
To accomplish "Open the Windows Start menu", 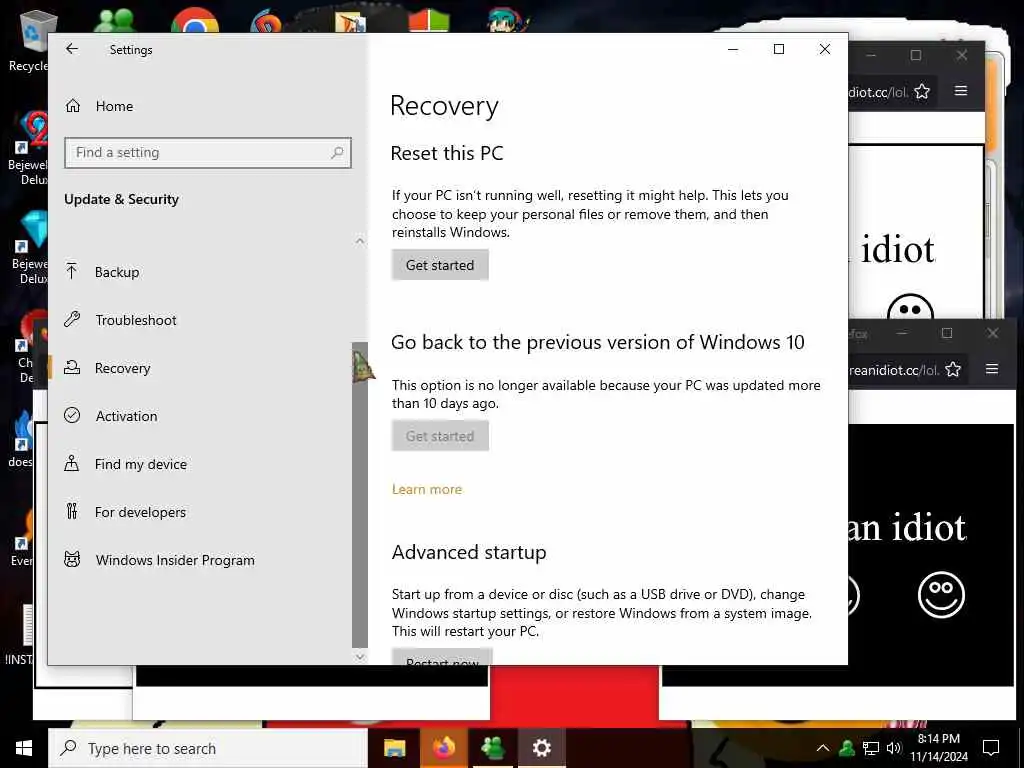I will (x=24, y=748).
